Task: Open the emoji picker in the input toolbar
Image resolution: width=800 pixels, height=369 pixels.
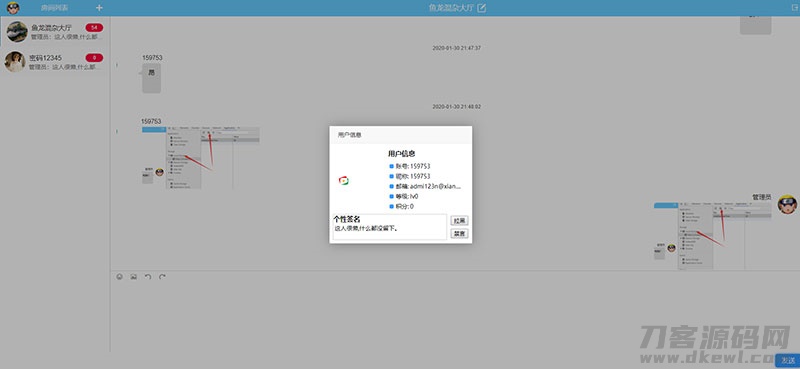Action: 119,277
